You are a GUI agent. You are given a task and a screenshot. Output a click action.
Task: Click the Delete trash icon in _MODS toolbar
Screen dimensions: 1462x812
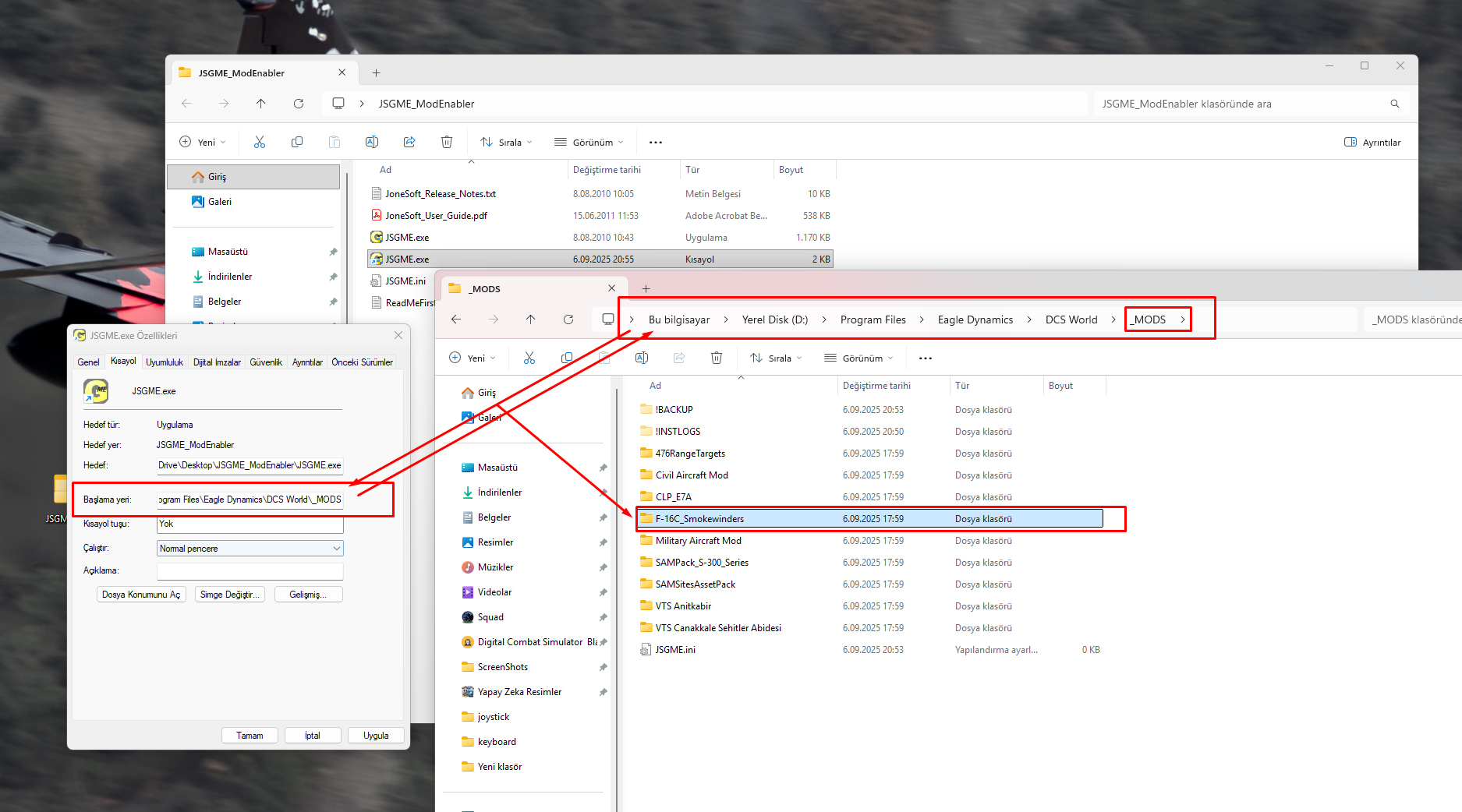click(716, 358)
